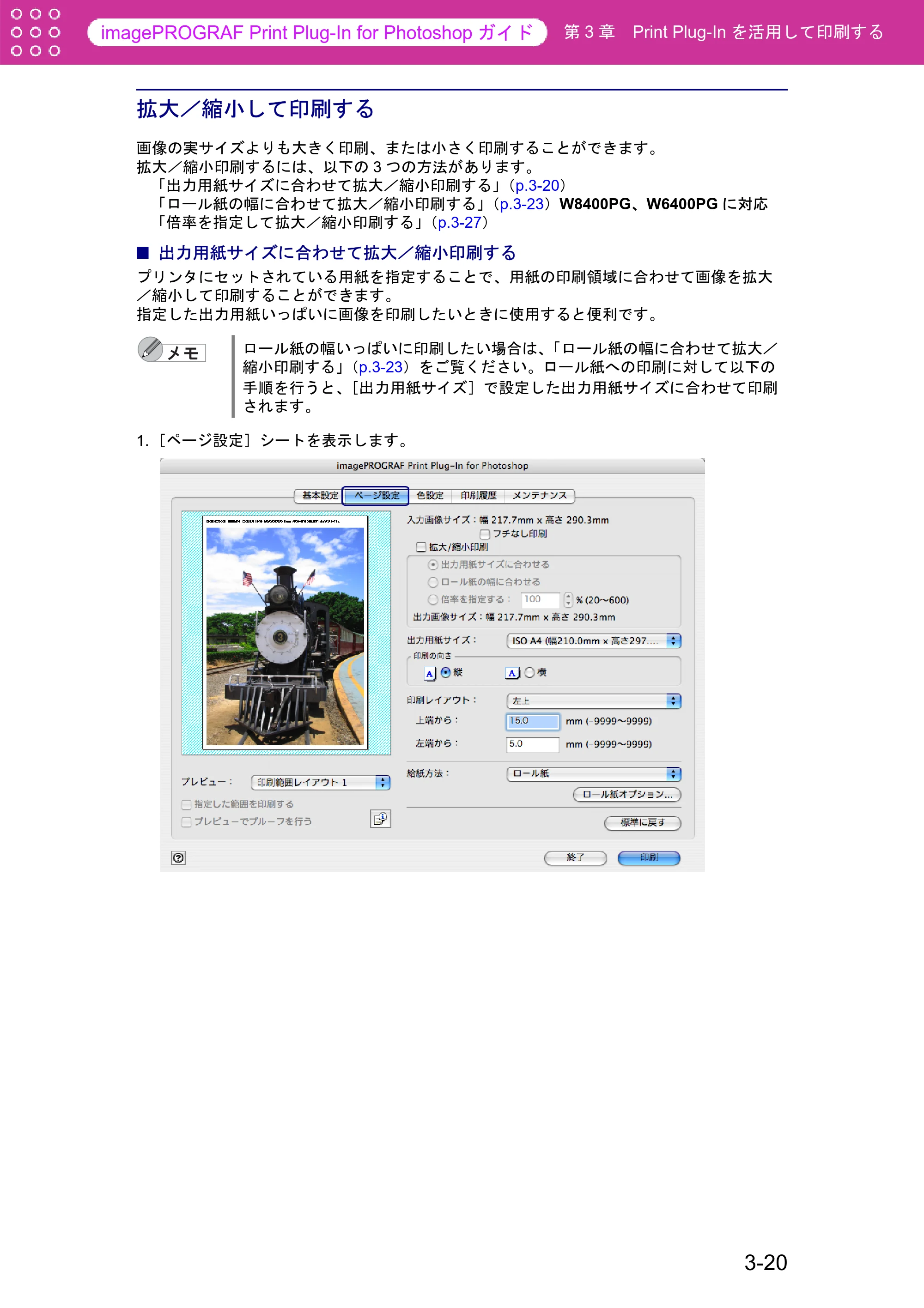
Task: Click the heading 拡大／縮小して印刷する
Action: point(255,109)
